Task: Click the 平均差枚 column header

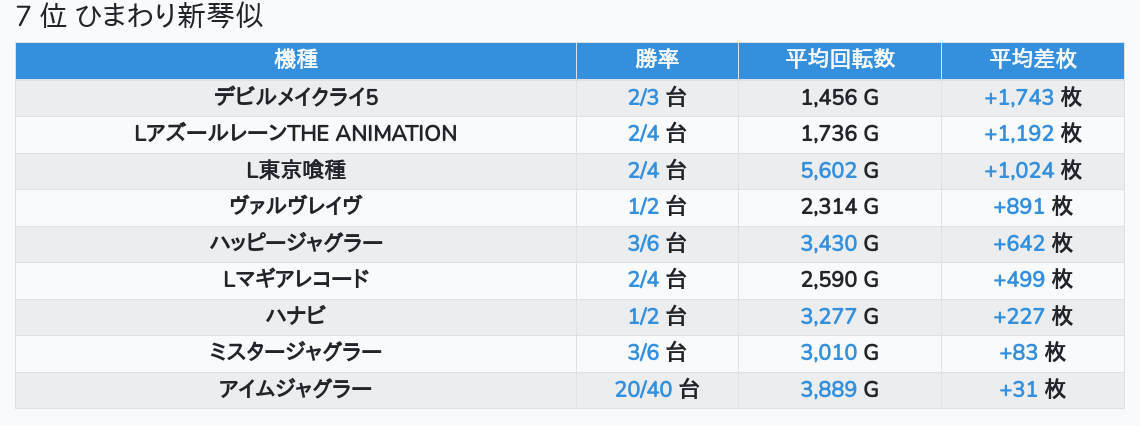Action: [1032, 60]
